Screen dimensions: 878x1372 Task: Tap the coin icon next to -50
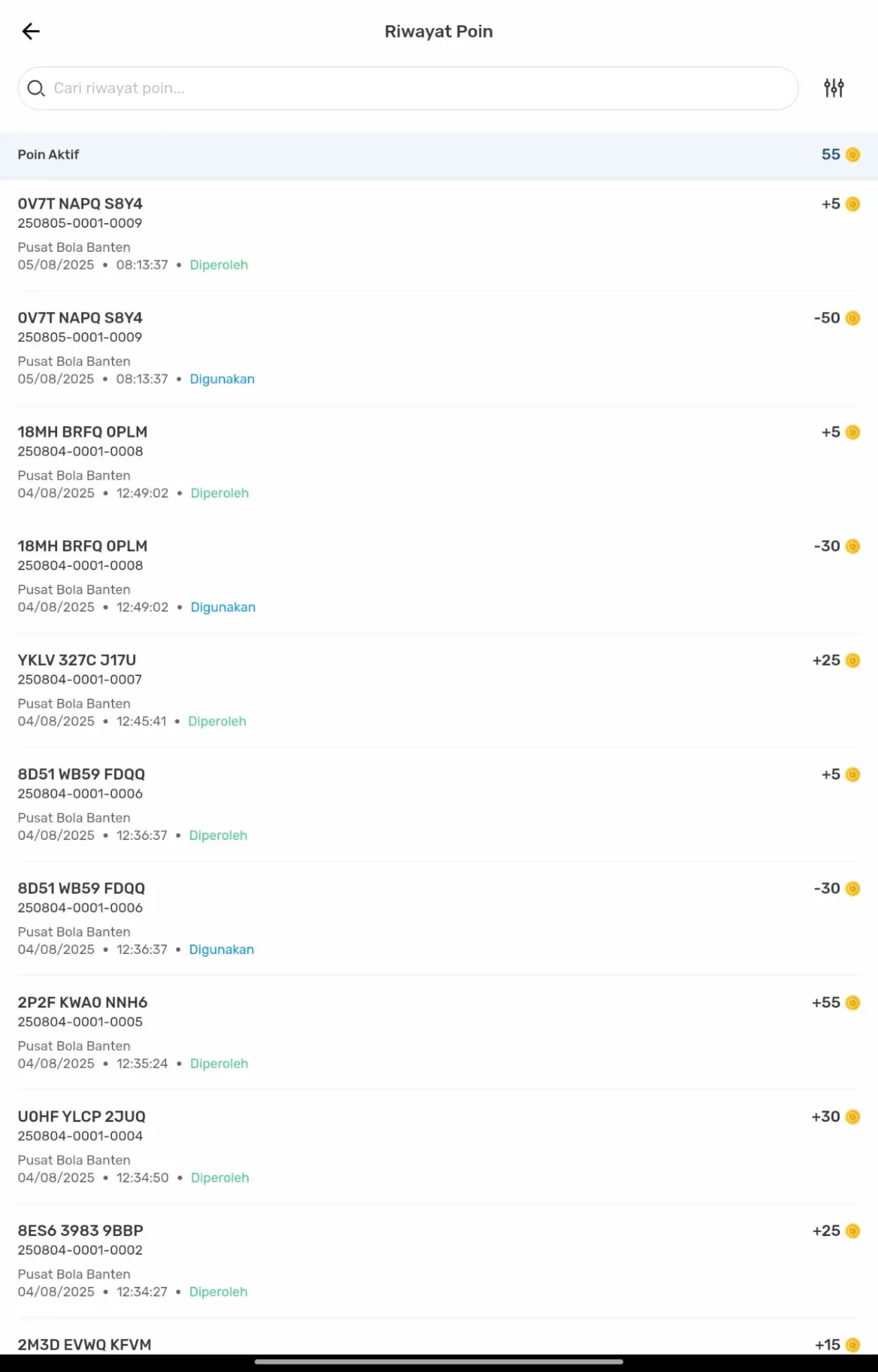(853, 318)
